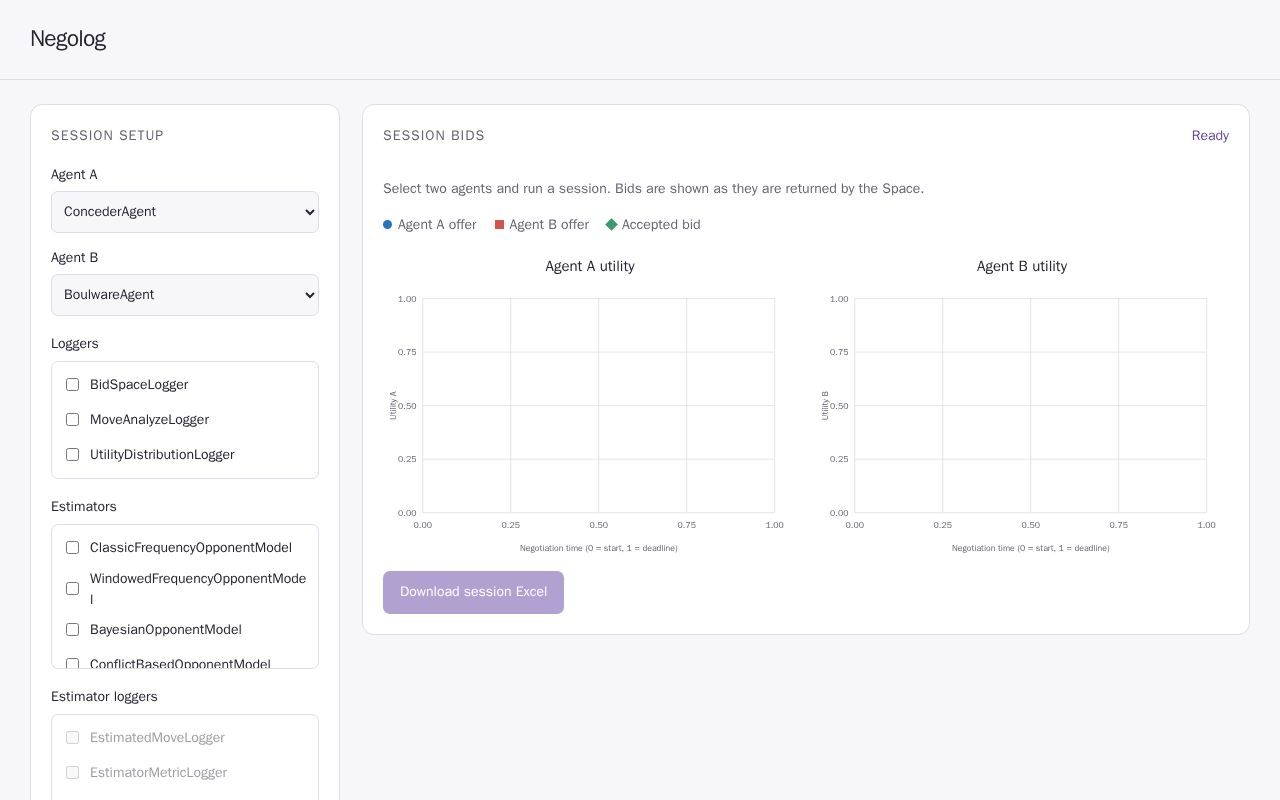Click Download session Excel button

[x=473, y=592]
